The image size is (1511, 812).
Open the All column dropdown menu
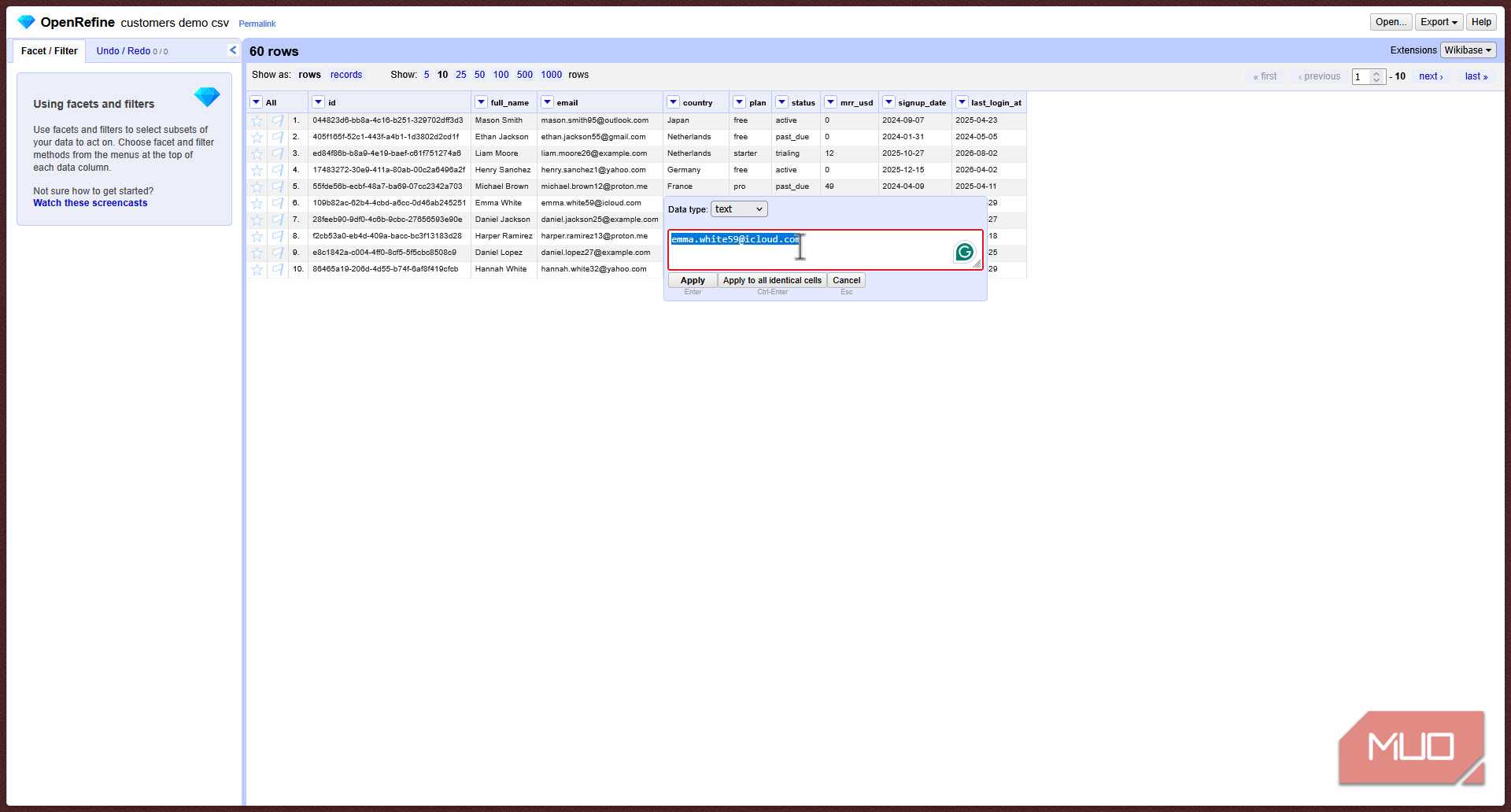pyautogui.click(x=257, y=102)
